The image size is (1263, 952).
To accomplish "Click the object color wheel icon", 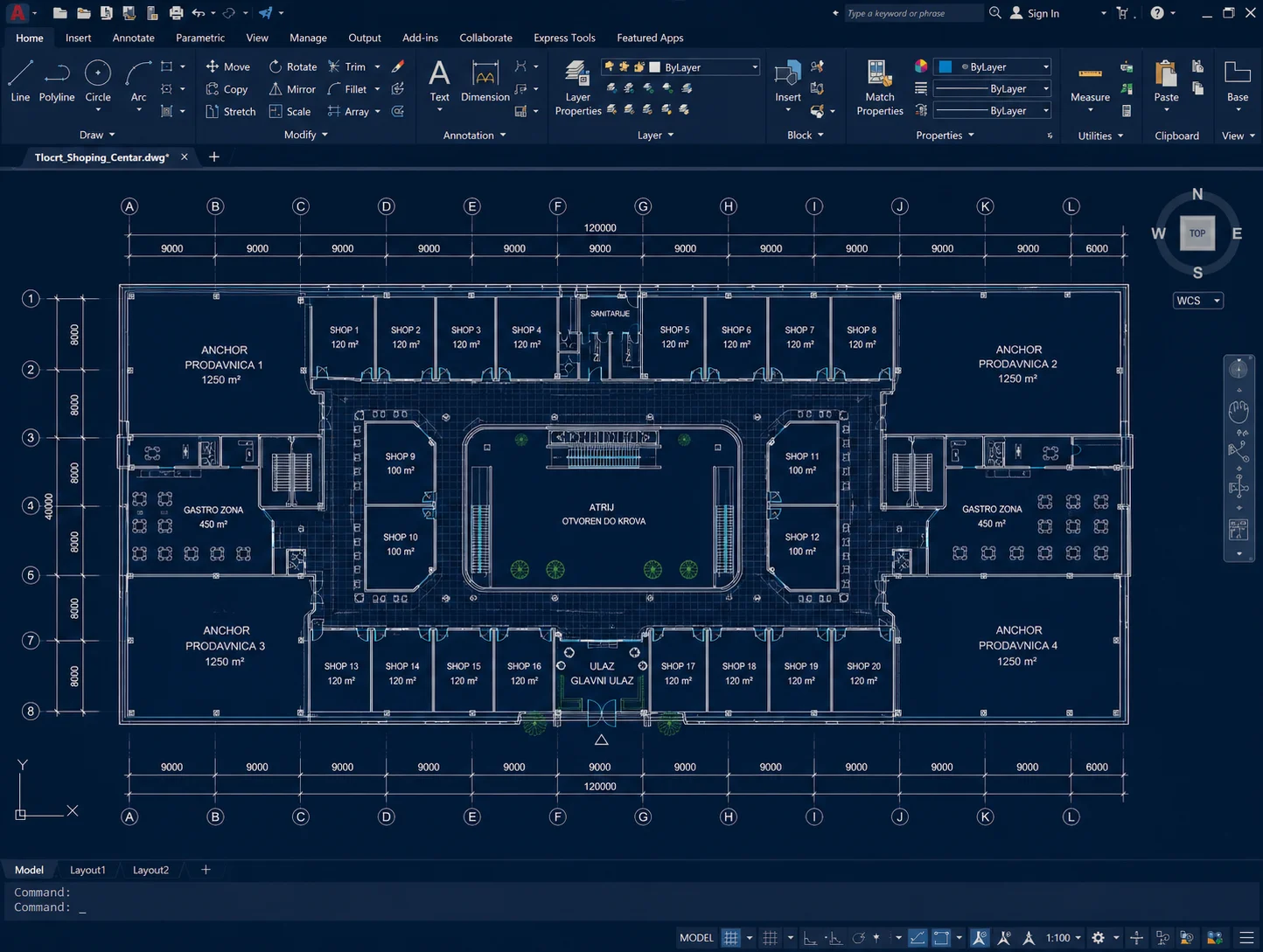I will [921, 66].
